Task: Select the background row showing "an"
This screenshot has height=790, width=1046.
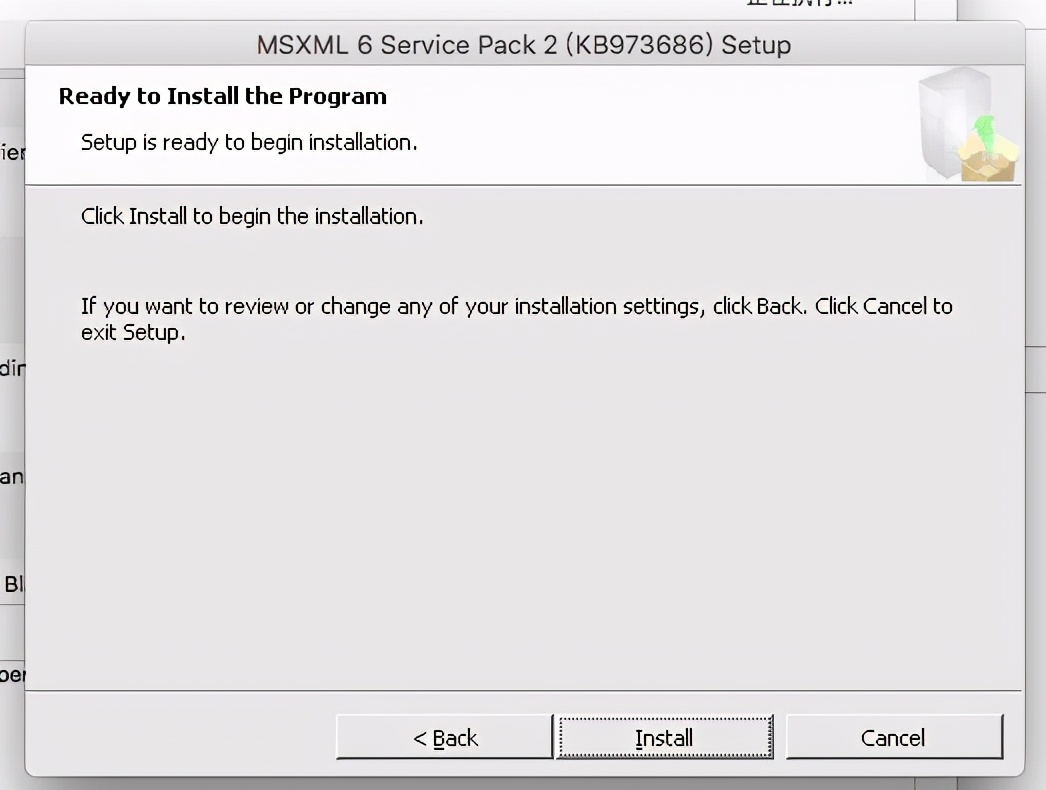Action: tap(11, 476)
